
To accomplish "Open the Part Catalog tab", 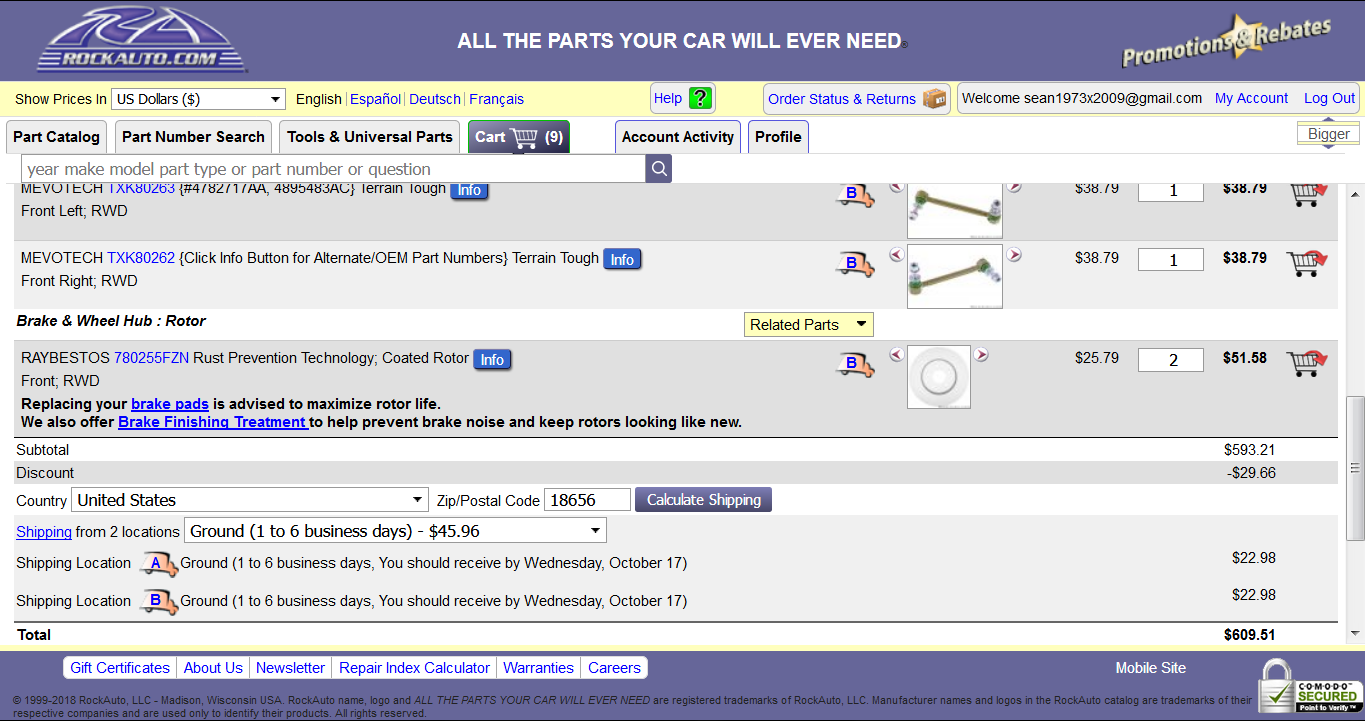I will (57, 137).
